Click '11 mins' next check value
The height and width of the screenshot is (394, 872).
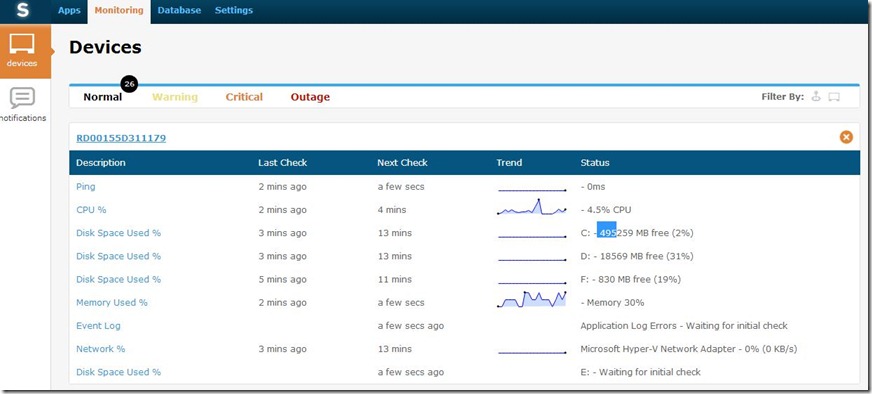click(395, 279)
